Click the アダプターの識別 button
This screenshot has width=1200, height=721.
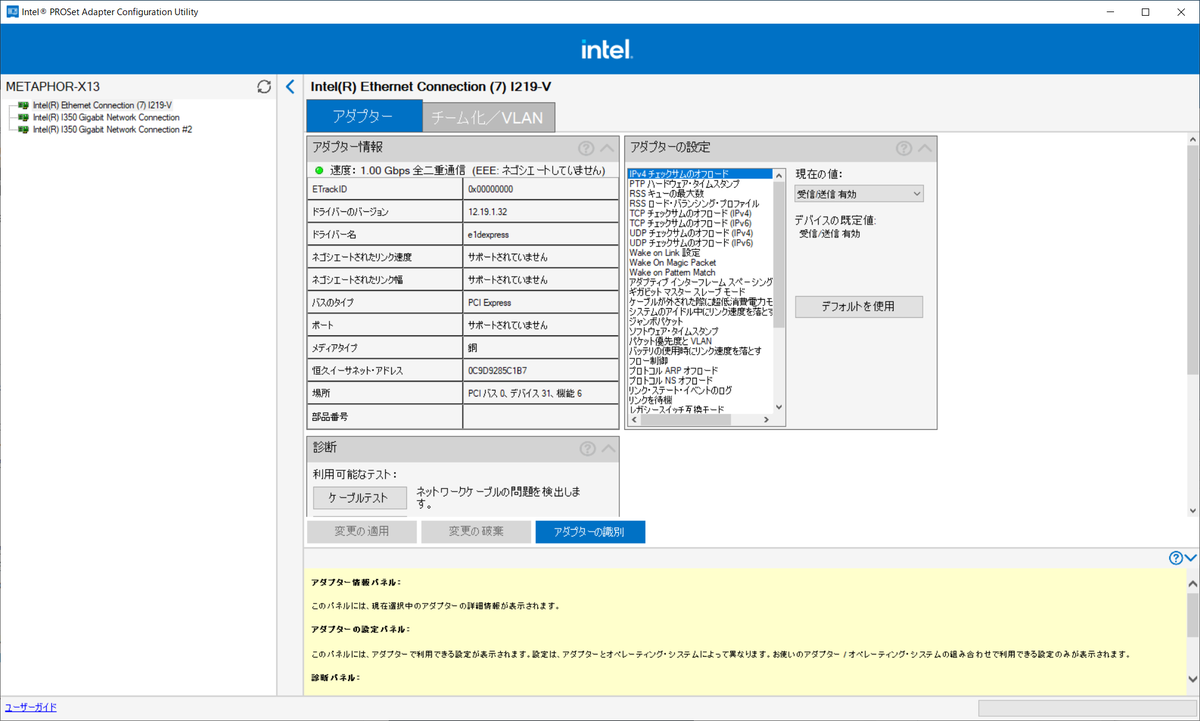coord(590,532)
